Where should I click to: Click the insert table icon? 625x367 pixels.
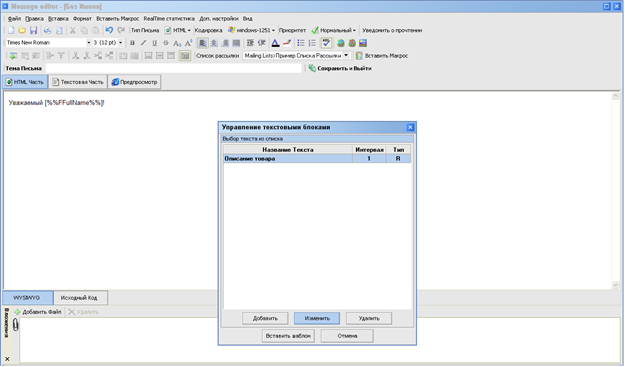click(14, 56)
